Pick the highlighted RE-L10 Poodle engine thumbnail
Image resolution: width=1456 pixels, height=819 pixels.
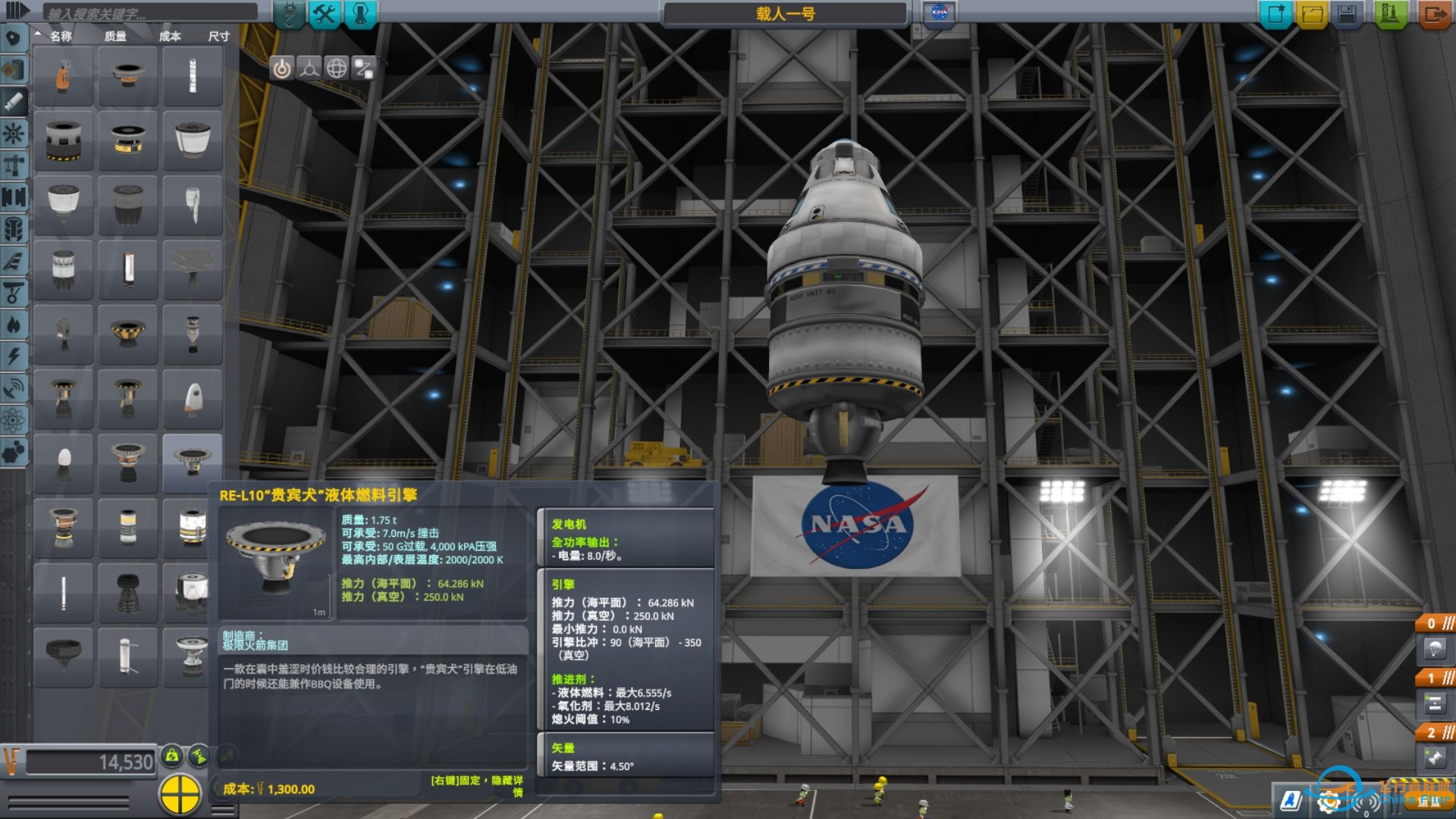pyautogui.click(x=193, y=463)
